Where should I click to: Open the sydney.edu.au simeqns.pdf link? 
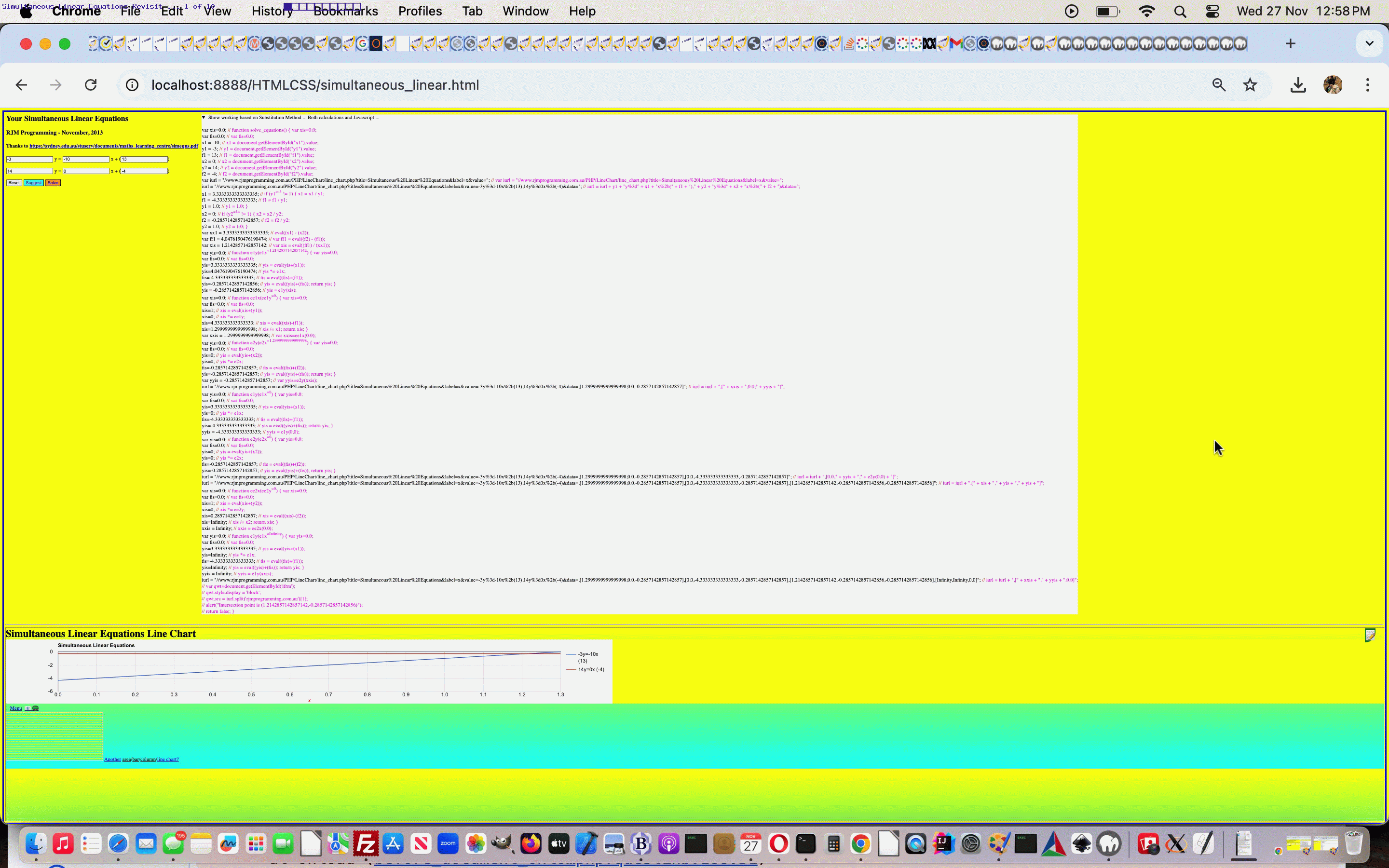pyautogui.click(x=114, y=146)
